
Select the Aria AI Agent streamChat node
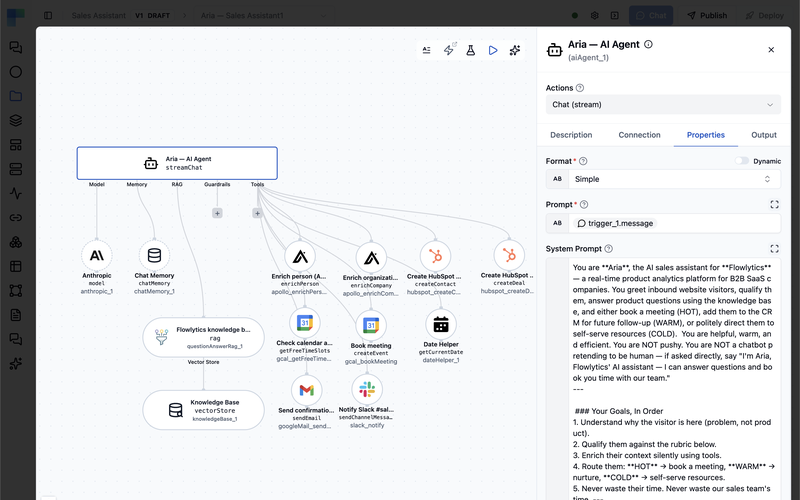[x=177, y=163]
